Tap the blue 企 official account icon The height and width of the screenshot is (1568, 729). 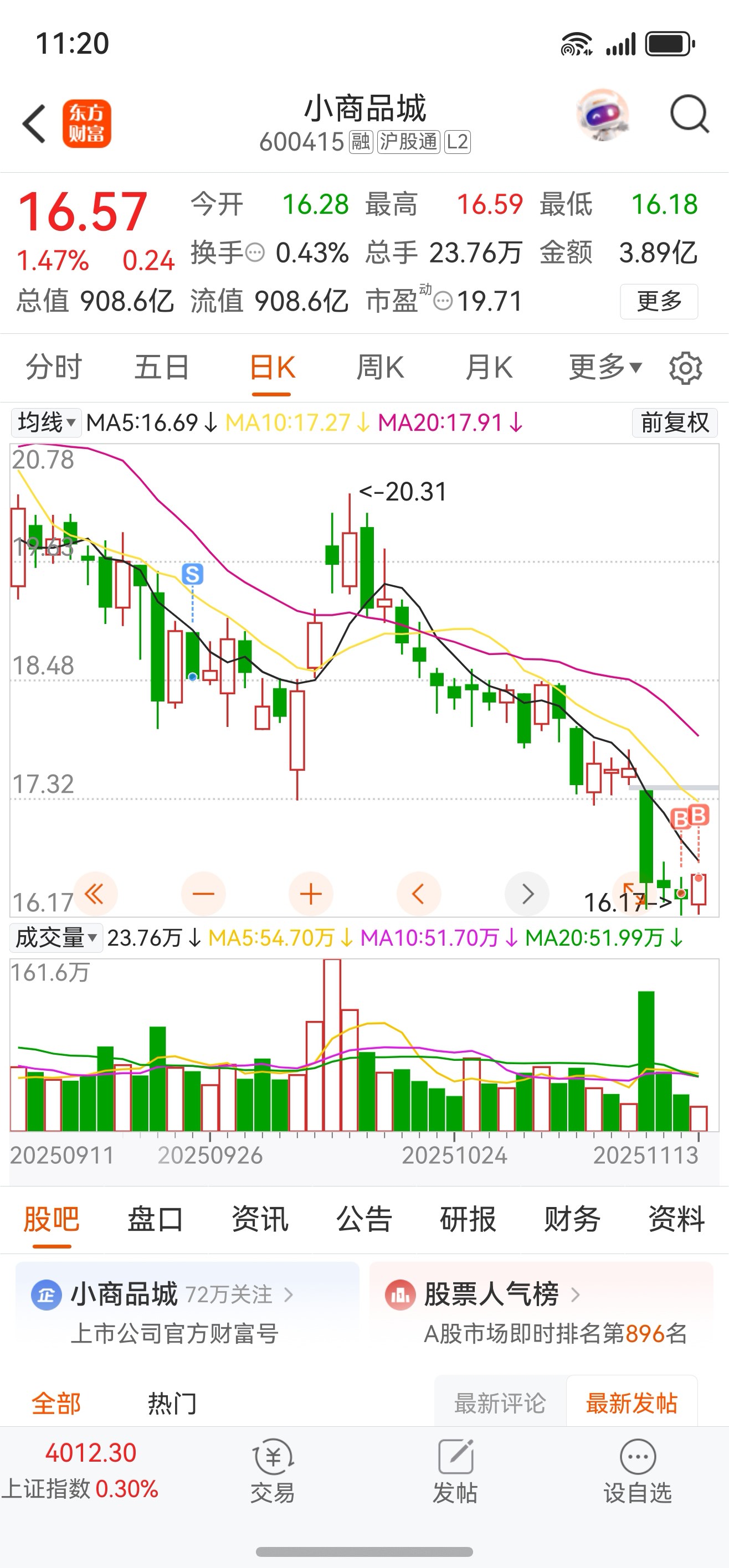coord(47,1295)
